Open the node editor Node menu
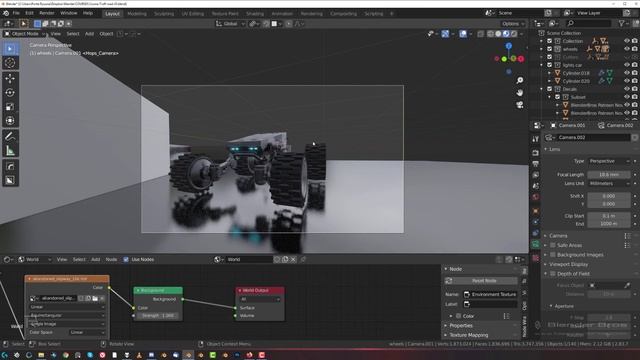The image size is (640, 360). 111,259
